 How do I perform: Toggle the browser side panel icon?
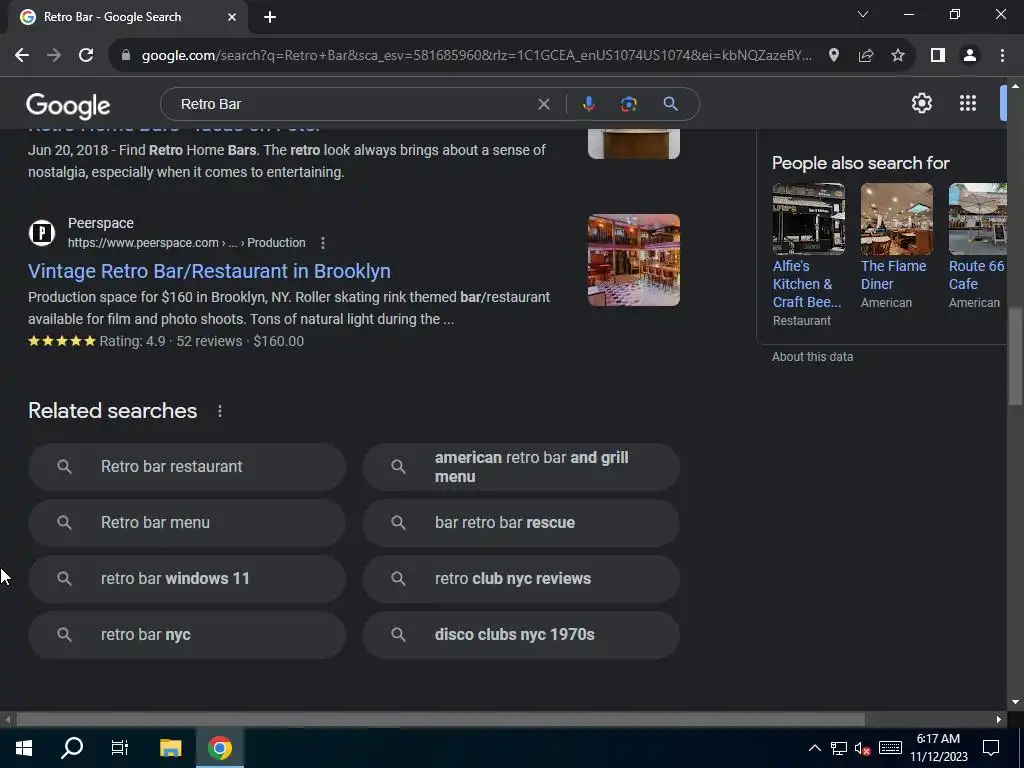pyautogui.click(x=938, y=56)
